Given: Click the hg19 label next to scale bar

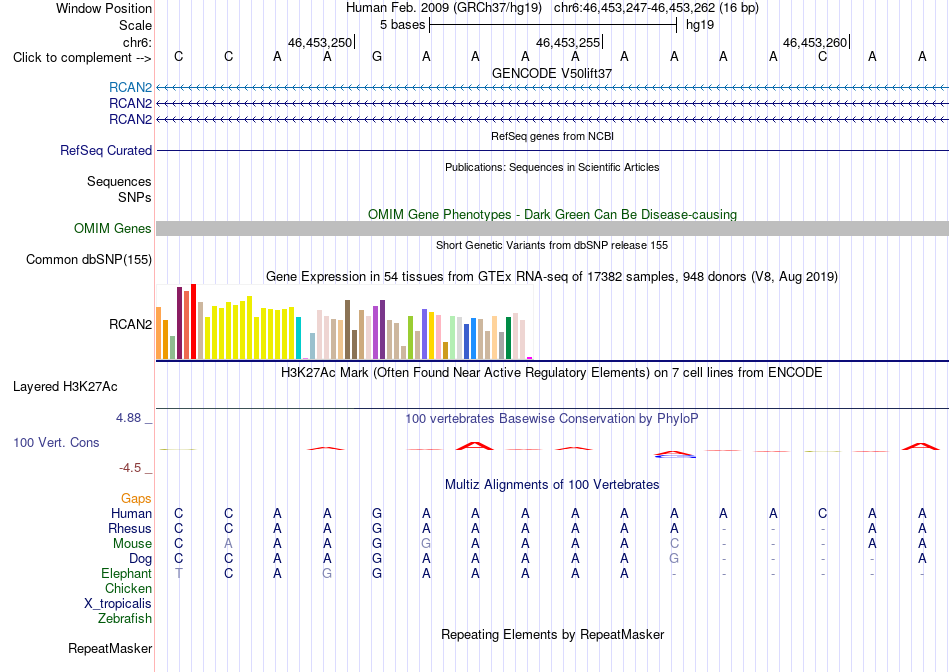Looking at the screenshot, I should pyautogui.click(x=700, y=25).
